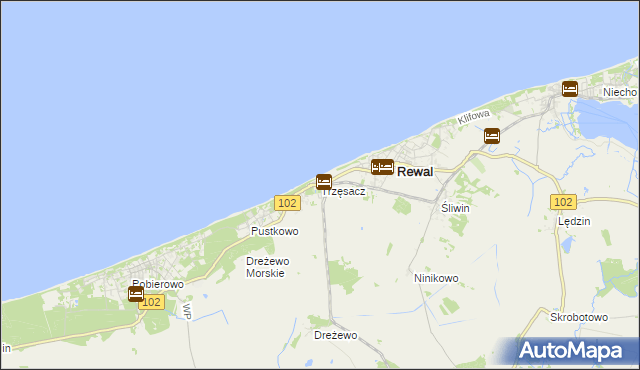Screen dimensions: 640x370
Task: Click the Lędzin village label
Action: coord(574,221)
